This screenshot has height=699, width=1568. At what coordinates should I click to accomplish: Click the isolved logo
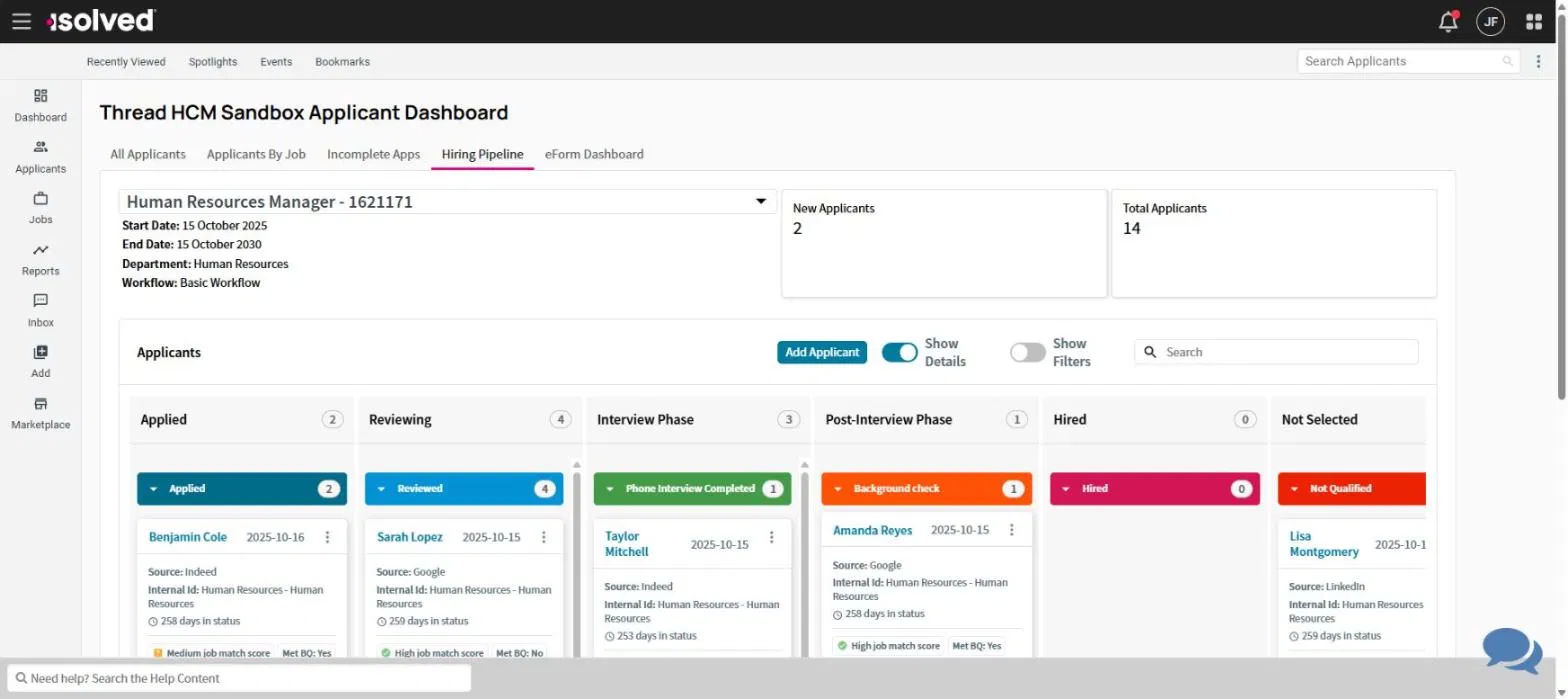100,20
